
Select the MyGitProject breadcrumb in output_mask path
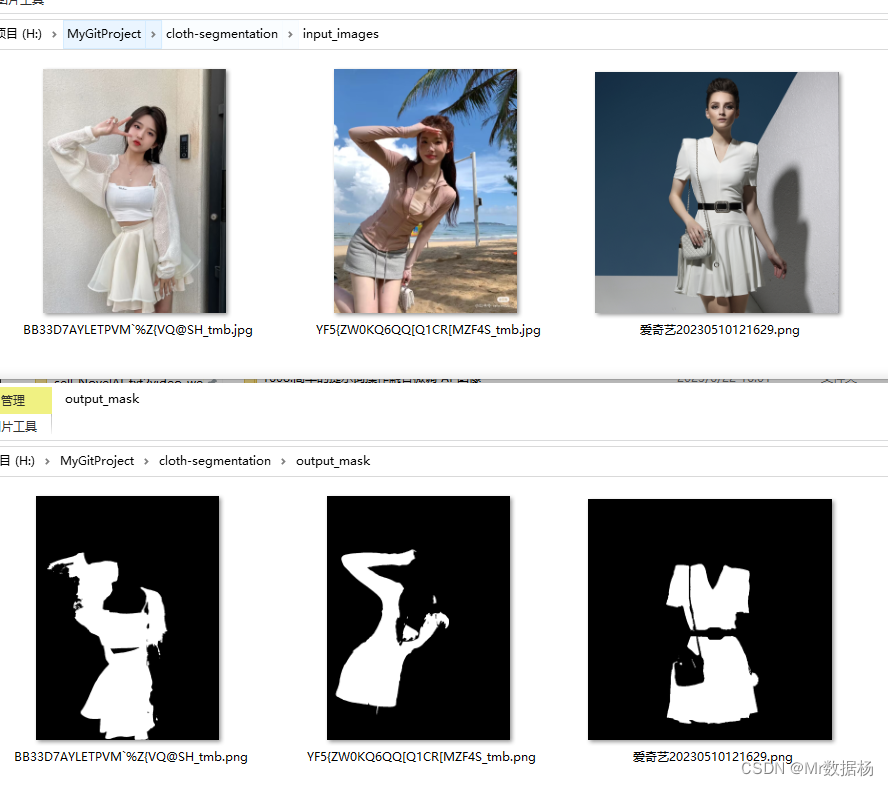(x=97, y=460)
